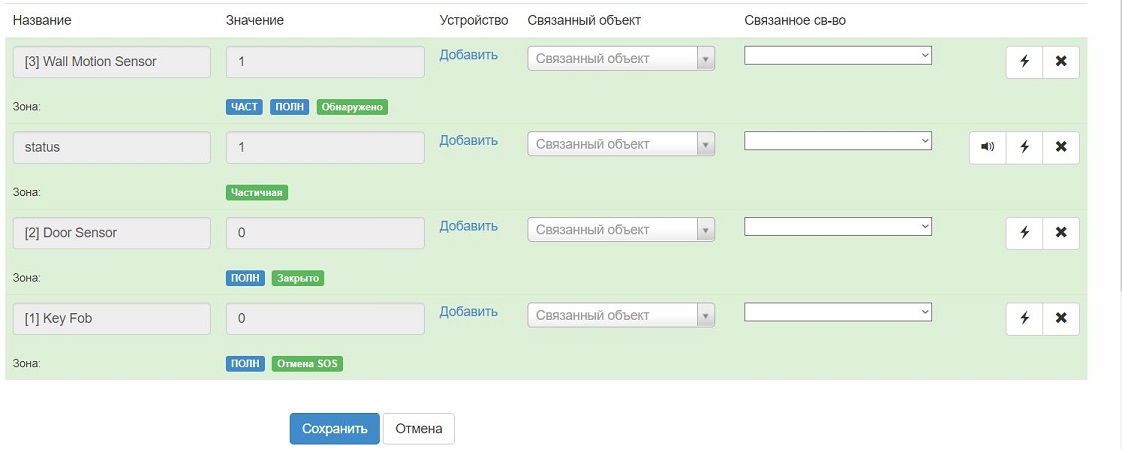Screen dimensions: 1122x449
Task: Click lightning icon for Key Fob row
Action: coord(1024,319)
